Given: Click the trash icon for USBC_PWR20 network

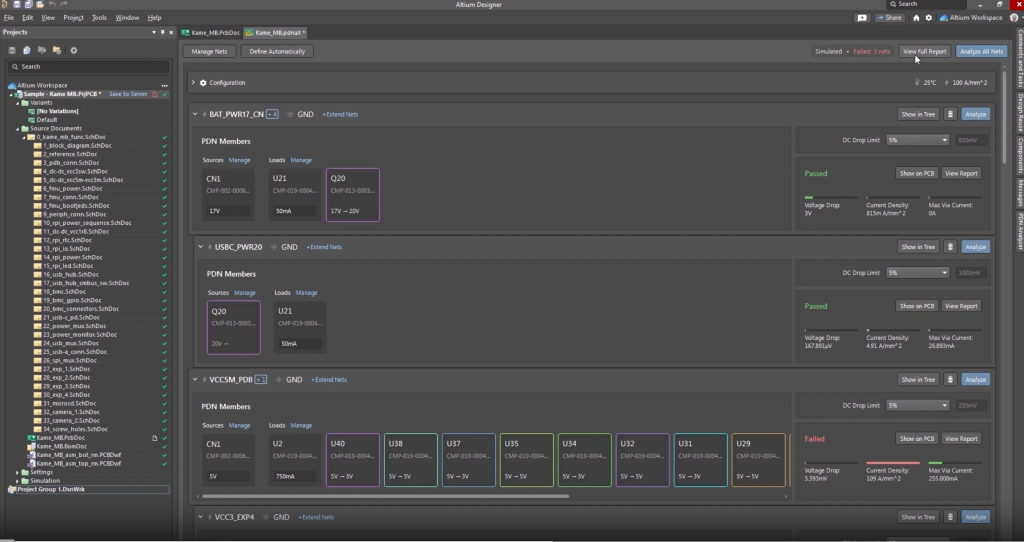Looking at the screenshot, I should tap(950, 247).
